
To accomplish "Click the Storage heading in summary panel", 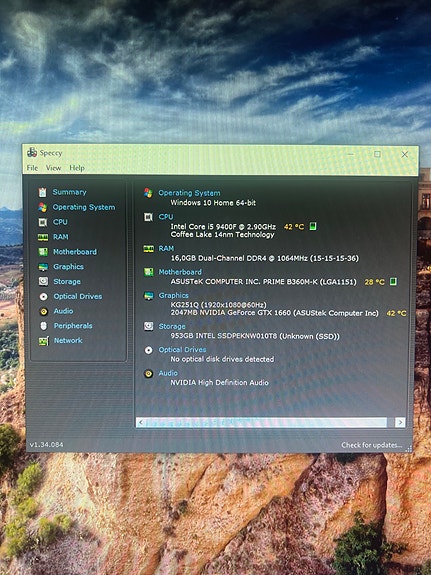I will pos(172,326).
